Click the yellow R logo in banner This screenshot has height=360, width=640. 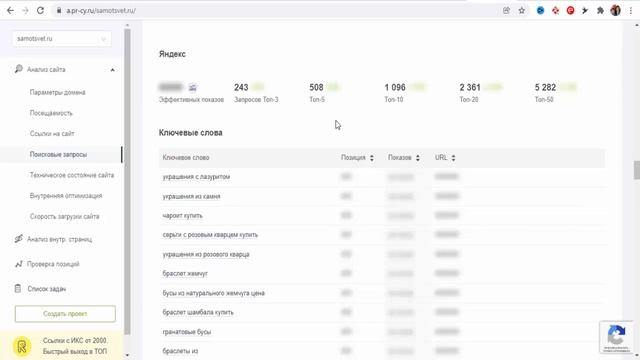(22, 347)
